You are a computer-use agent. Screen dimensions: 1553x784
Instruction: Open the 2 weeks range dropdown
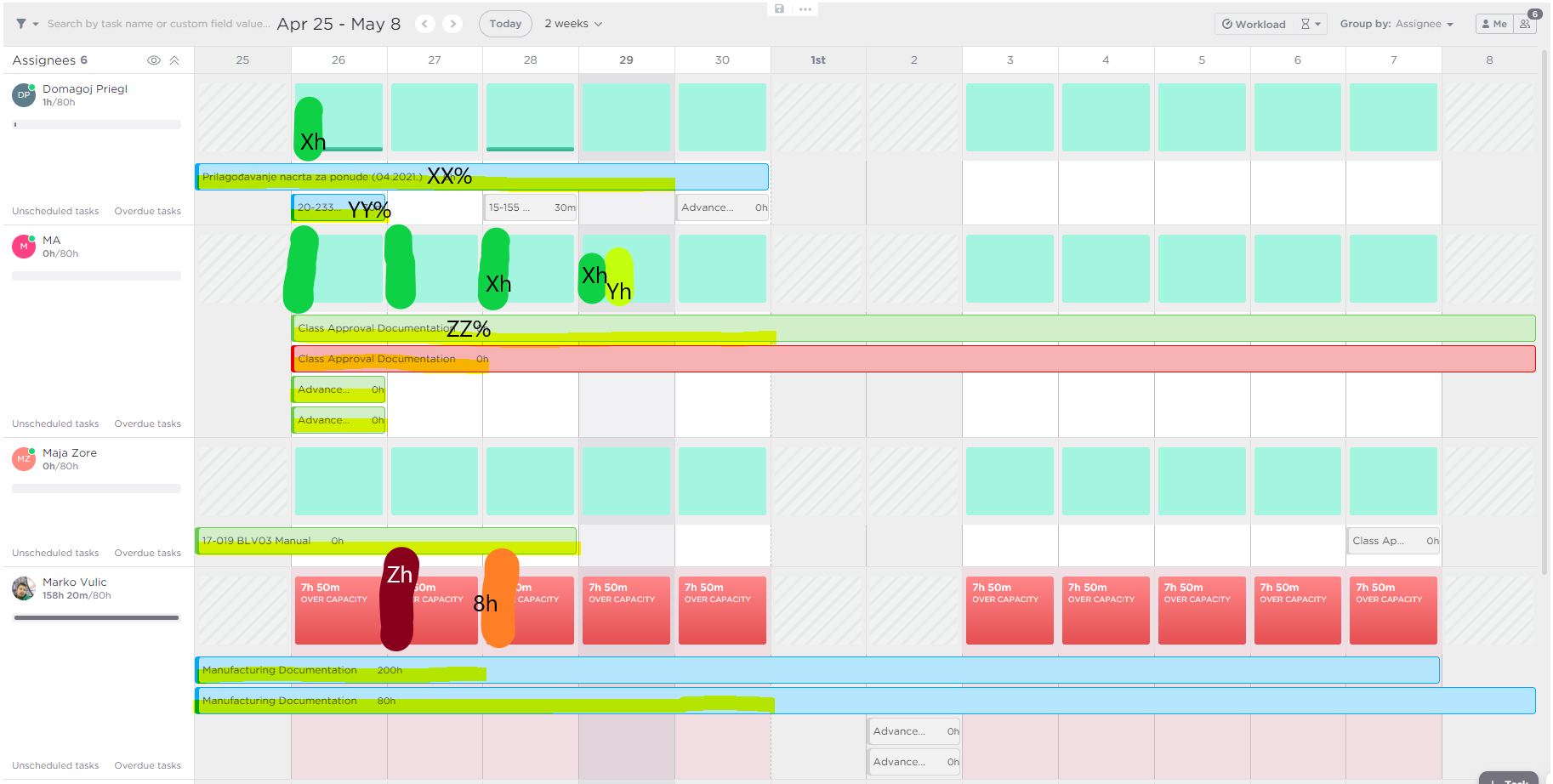[x=573, y=24]
